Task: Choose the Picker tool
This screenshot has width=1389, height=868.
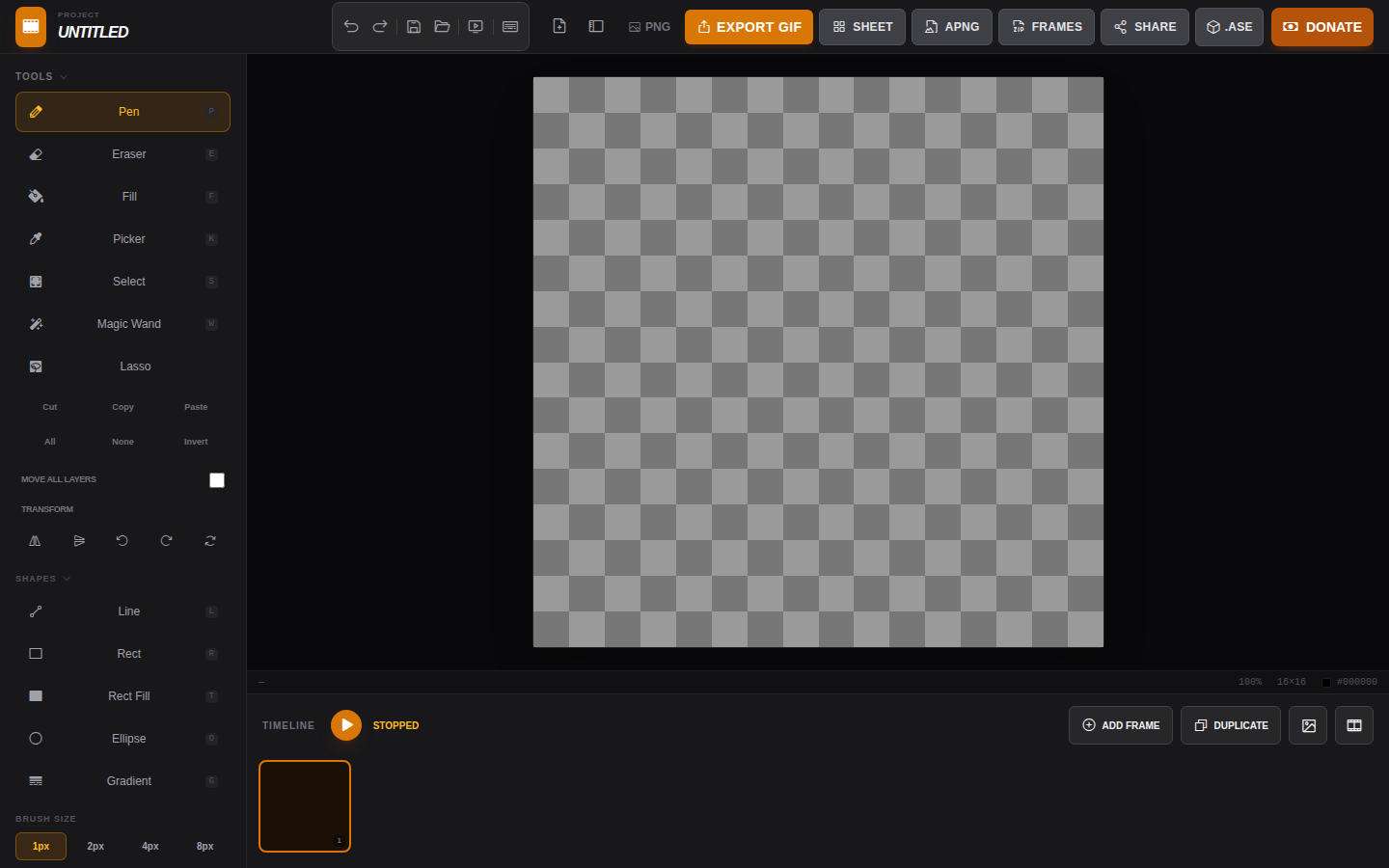Action: click(x=123, y=239)
